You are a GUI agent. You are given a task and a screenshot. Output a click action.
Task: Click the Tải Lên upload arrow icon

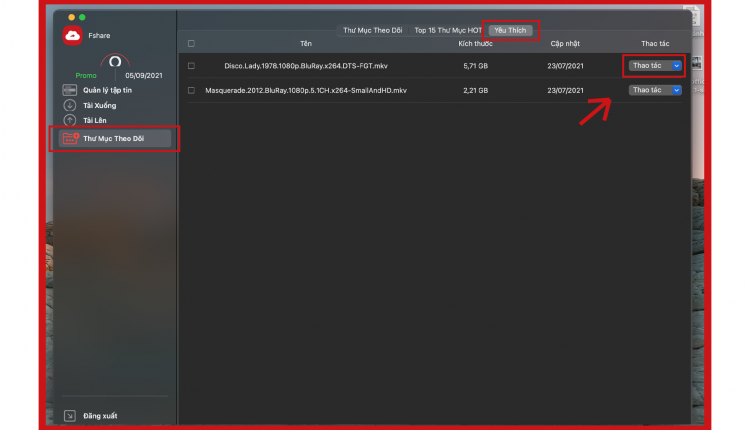point(69,120)
